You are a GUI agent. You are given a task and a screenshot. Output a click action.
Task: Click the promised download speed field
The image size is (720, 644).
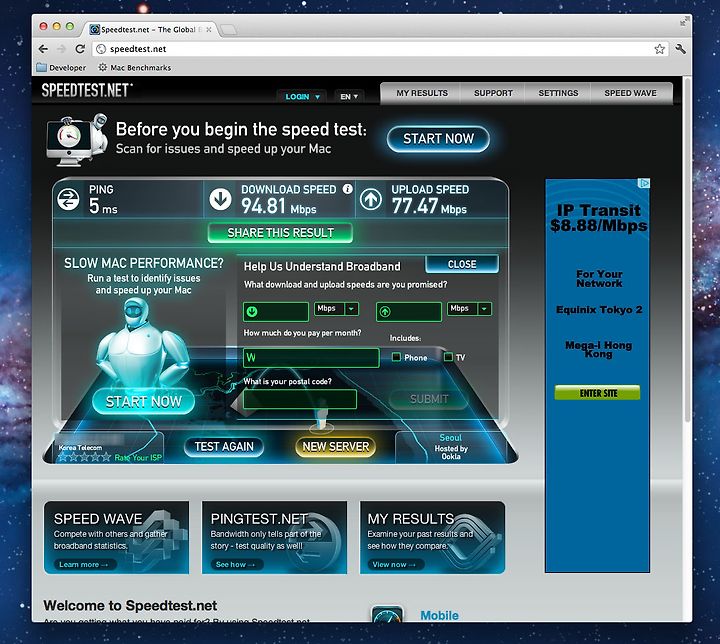click(276, 312)
